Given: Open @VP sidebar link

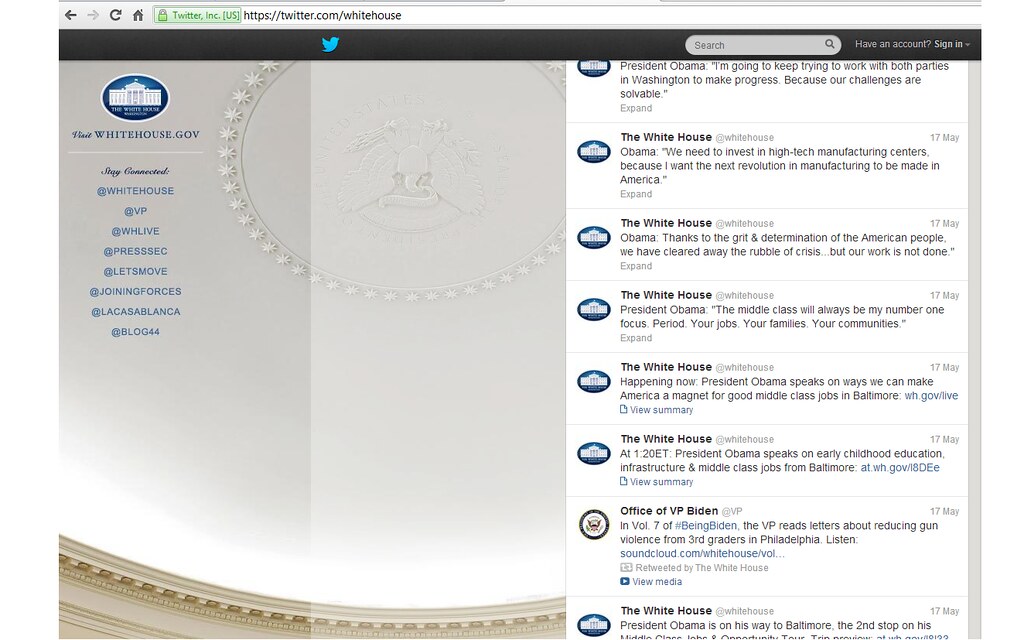Looking at the screenshot, I should coord(136,211).
